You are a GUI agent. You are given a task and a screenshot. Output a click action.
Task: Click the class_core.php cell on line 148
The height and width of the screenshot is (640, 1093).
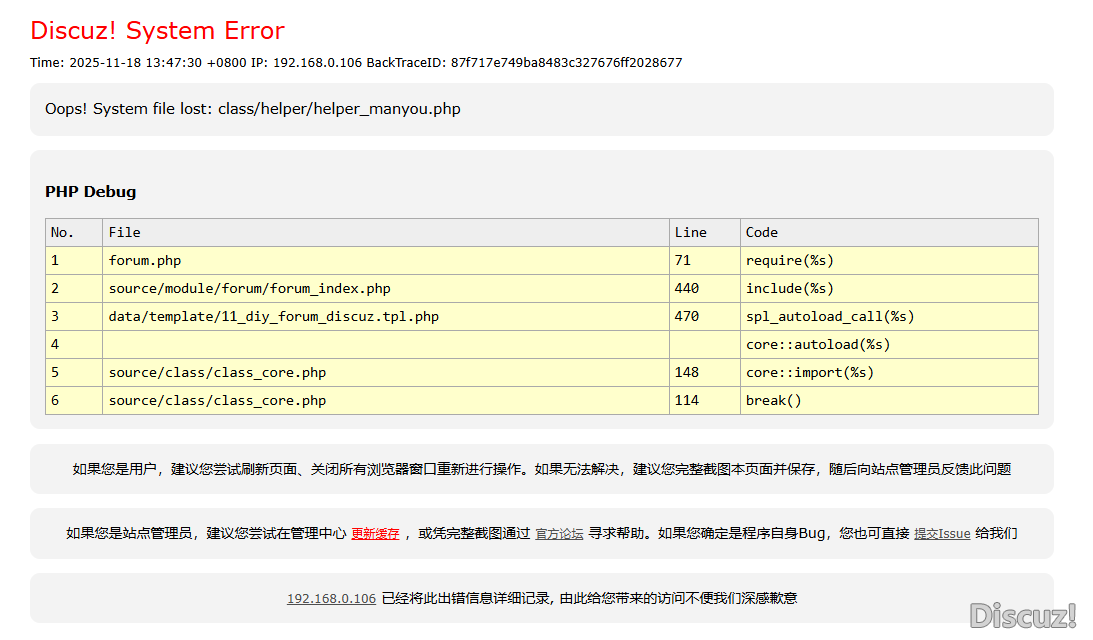tap(217, 373)
